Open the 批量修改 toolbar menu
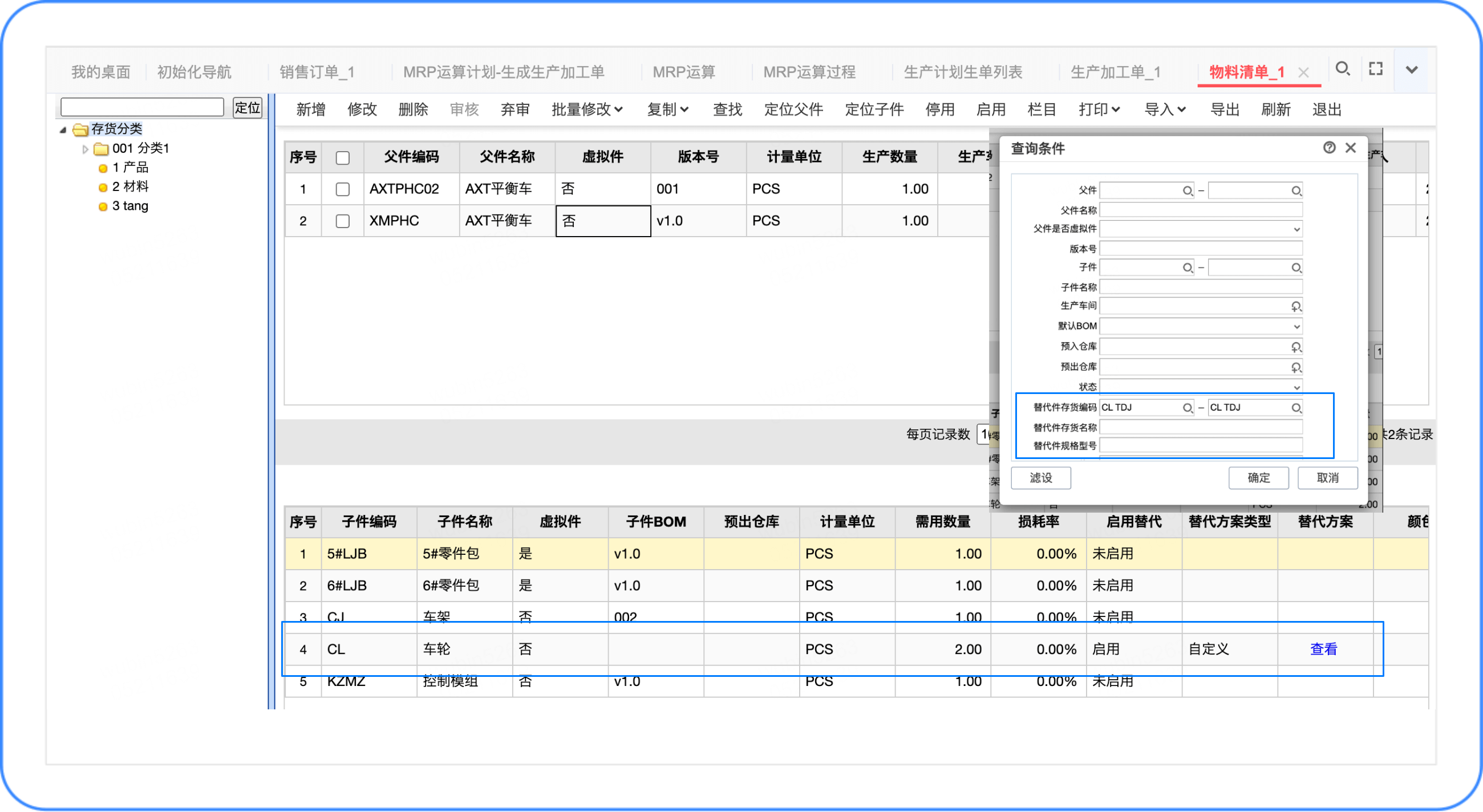The image size is (1483, 812). 586,109
